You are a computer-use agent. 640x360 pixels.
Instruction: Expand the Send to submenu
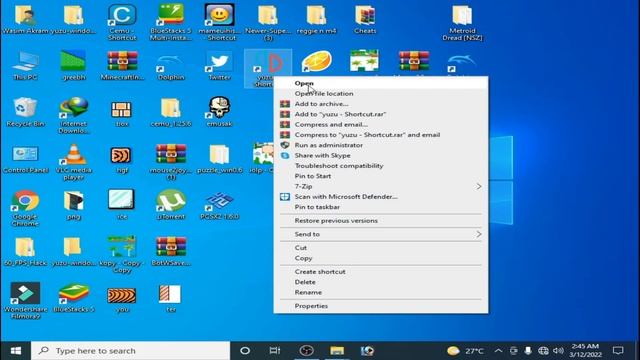coord(380,234)
